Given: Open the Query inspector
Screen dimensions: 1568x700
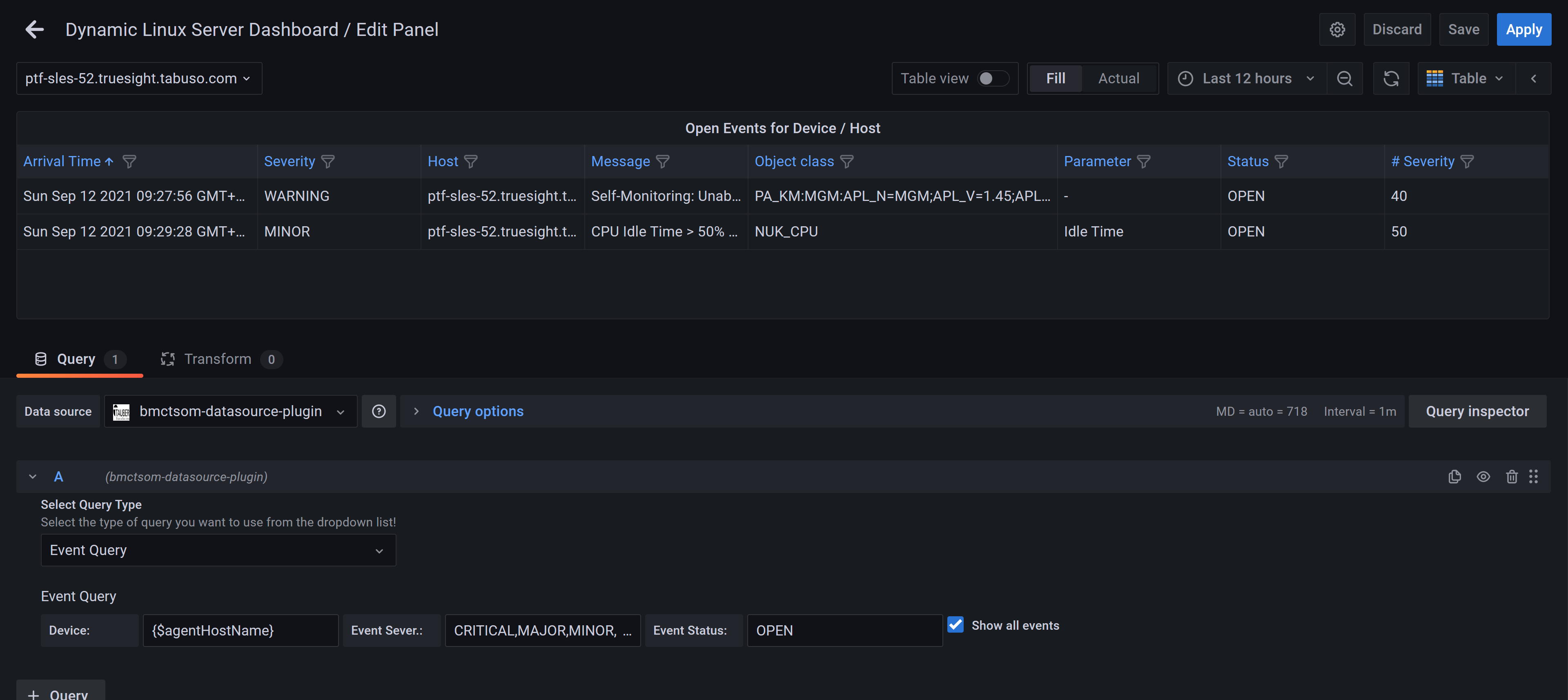Looking at the screenshot, I should click(1477, 412).
